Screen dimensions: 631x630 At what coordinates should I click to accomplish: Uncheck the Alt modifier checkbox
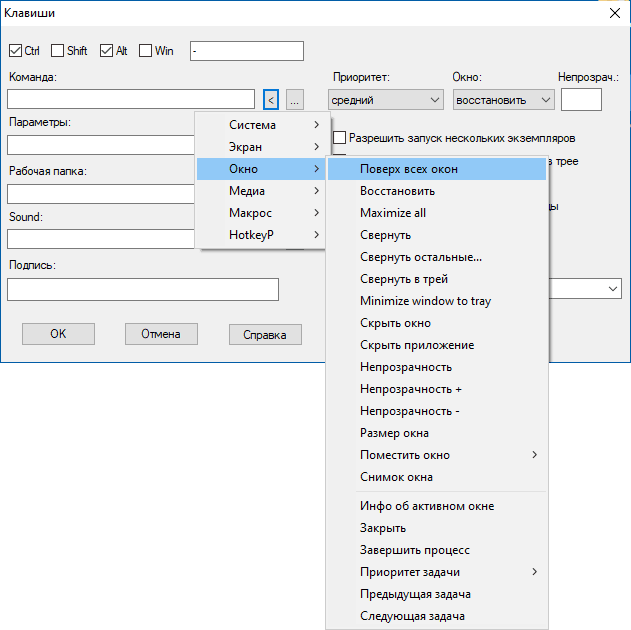(x=106, y=51)
